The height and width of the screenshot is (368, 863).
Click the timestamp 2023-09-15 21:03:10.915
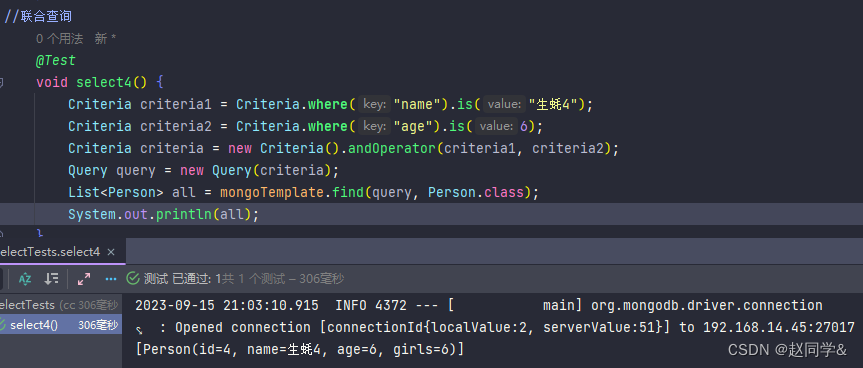227,305
